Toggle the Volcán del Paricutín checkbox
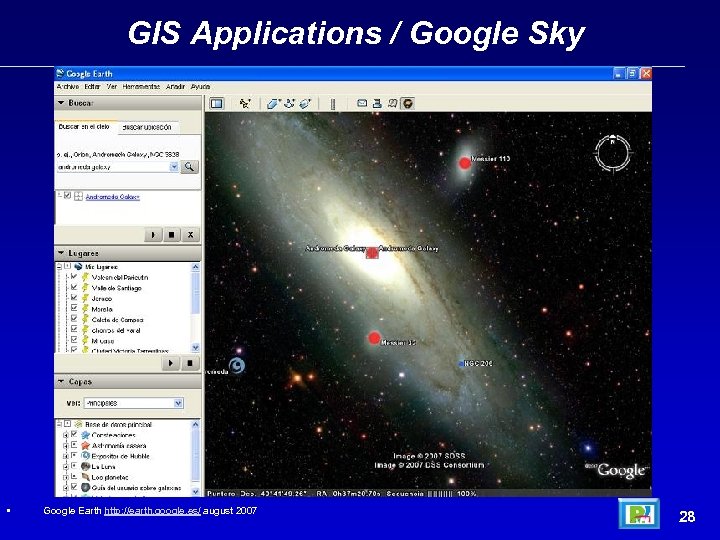 [74, 277]
